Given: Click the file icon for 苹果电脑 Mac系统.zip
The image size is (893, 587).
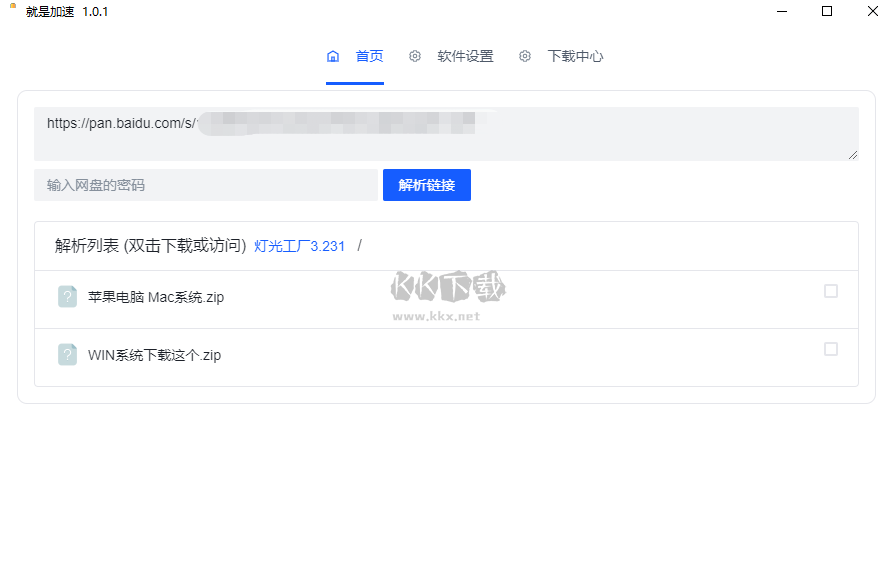Looking at the screenshot, I should click(x=67, y=297).
